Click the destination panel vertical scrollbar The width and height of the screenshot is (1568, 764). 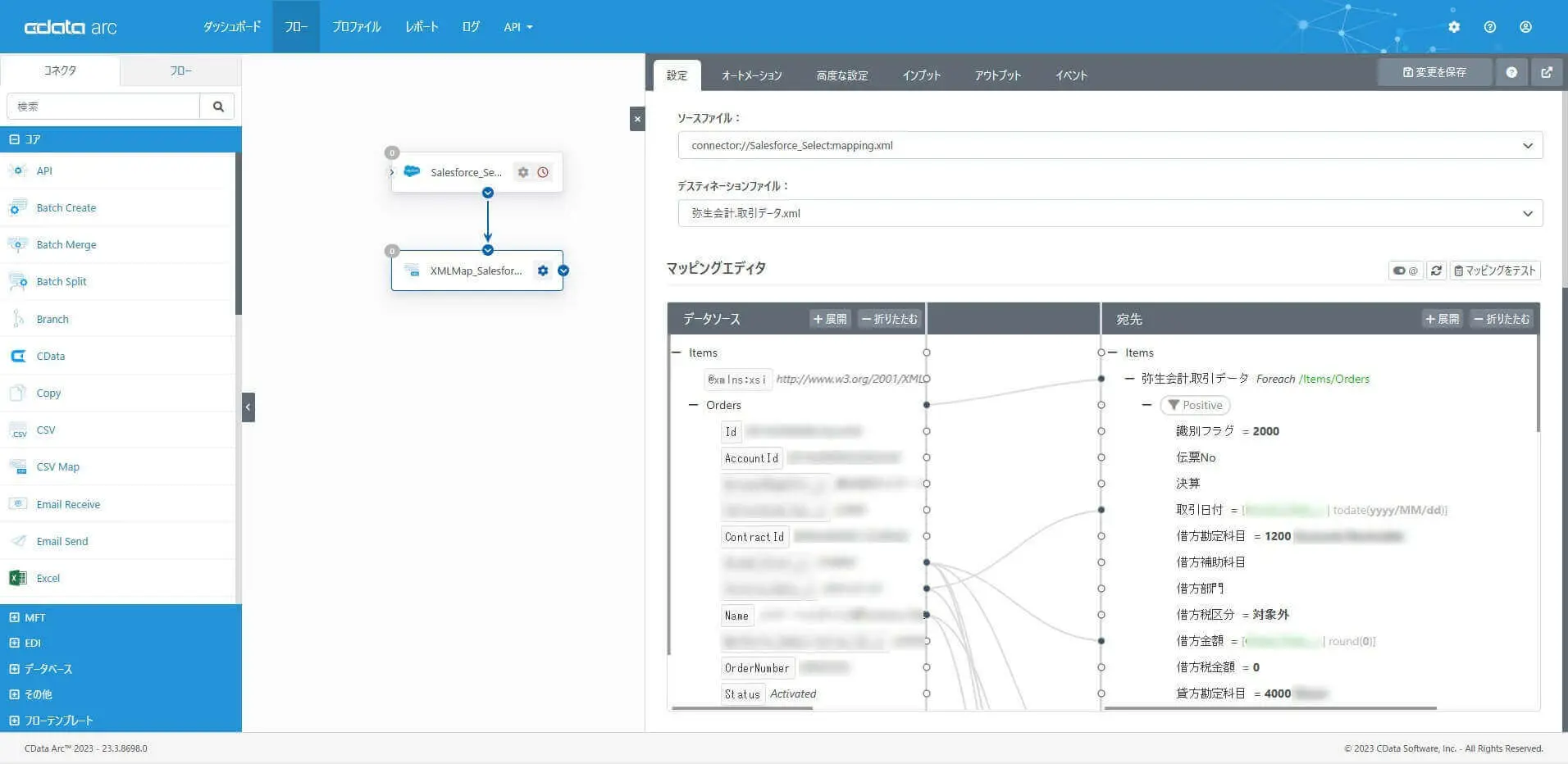(x=1538, y=384)
